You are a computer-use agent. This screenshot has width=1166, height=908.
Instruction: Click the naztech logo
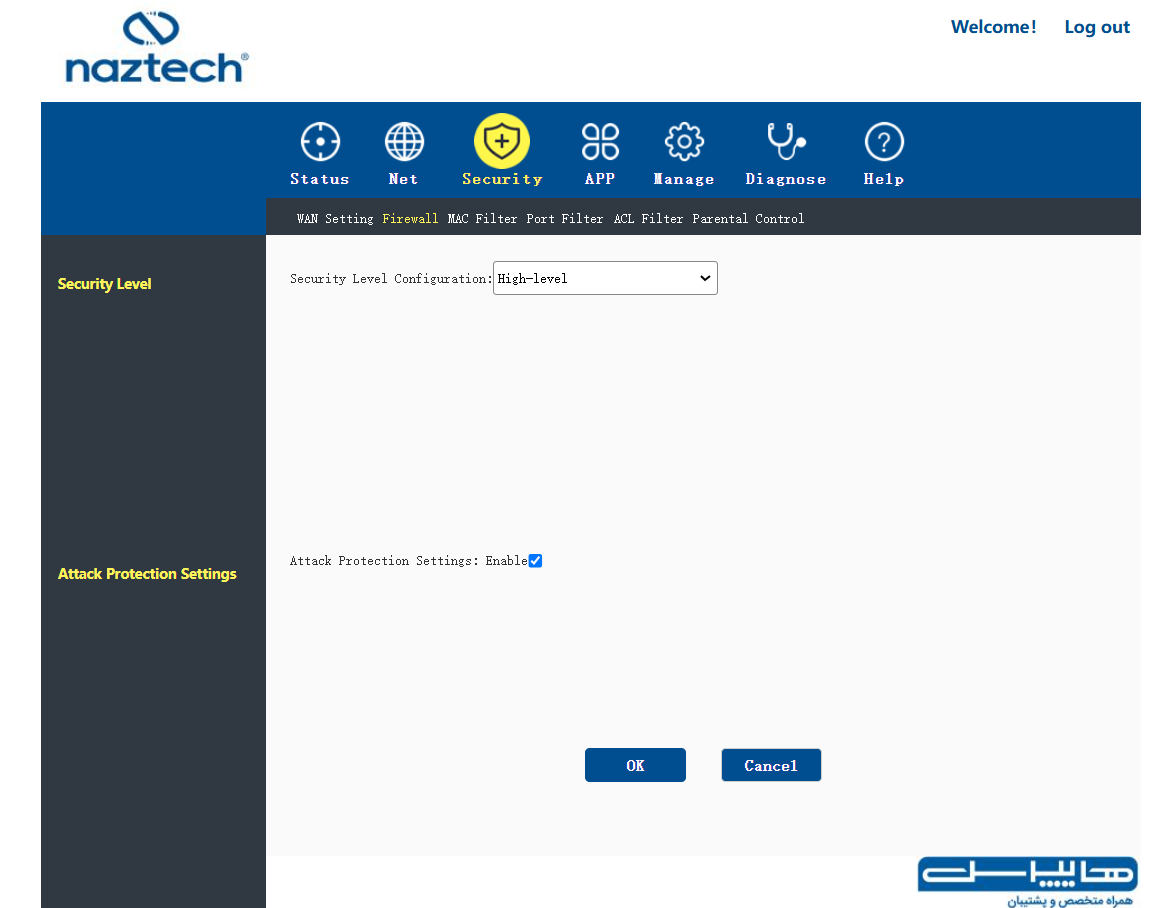156,47
